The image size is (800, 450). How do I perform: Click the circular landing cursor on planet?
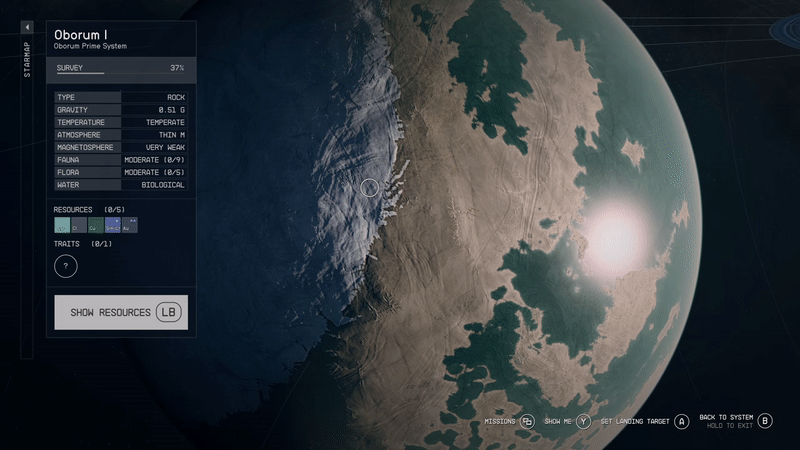coord(369,187)
